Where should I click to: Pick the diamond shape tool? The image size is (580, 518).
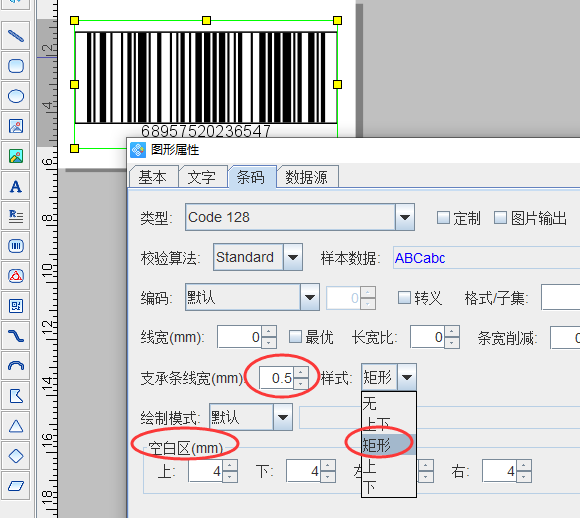pos(16,456)
